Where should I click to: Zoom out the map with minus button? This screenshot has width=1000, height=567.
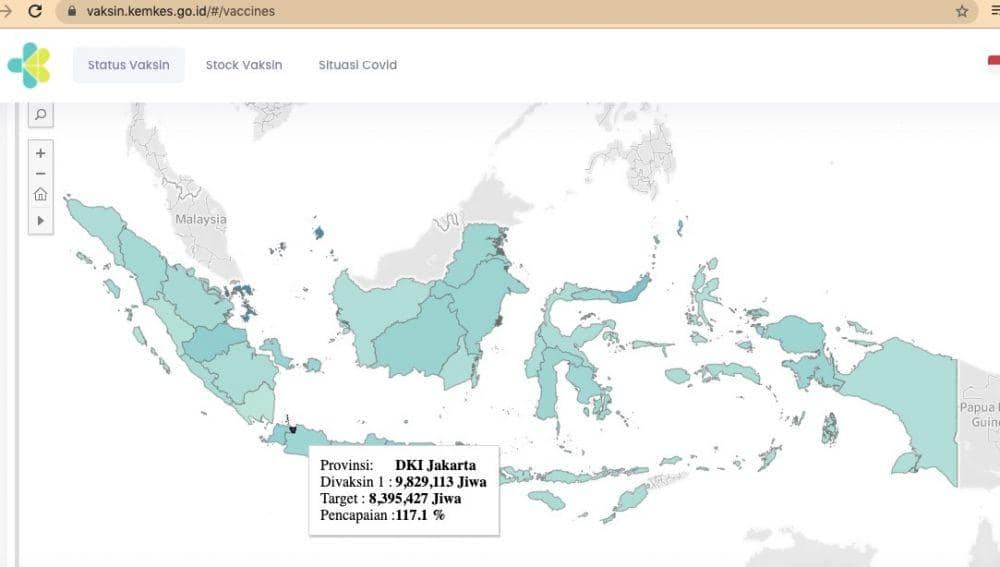40,174
